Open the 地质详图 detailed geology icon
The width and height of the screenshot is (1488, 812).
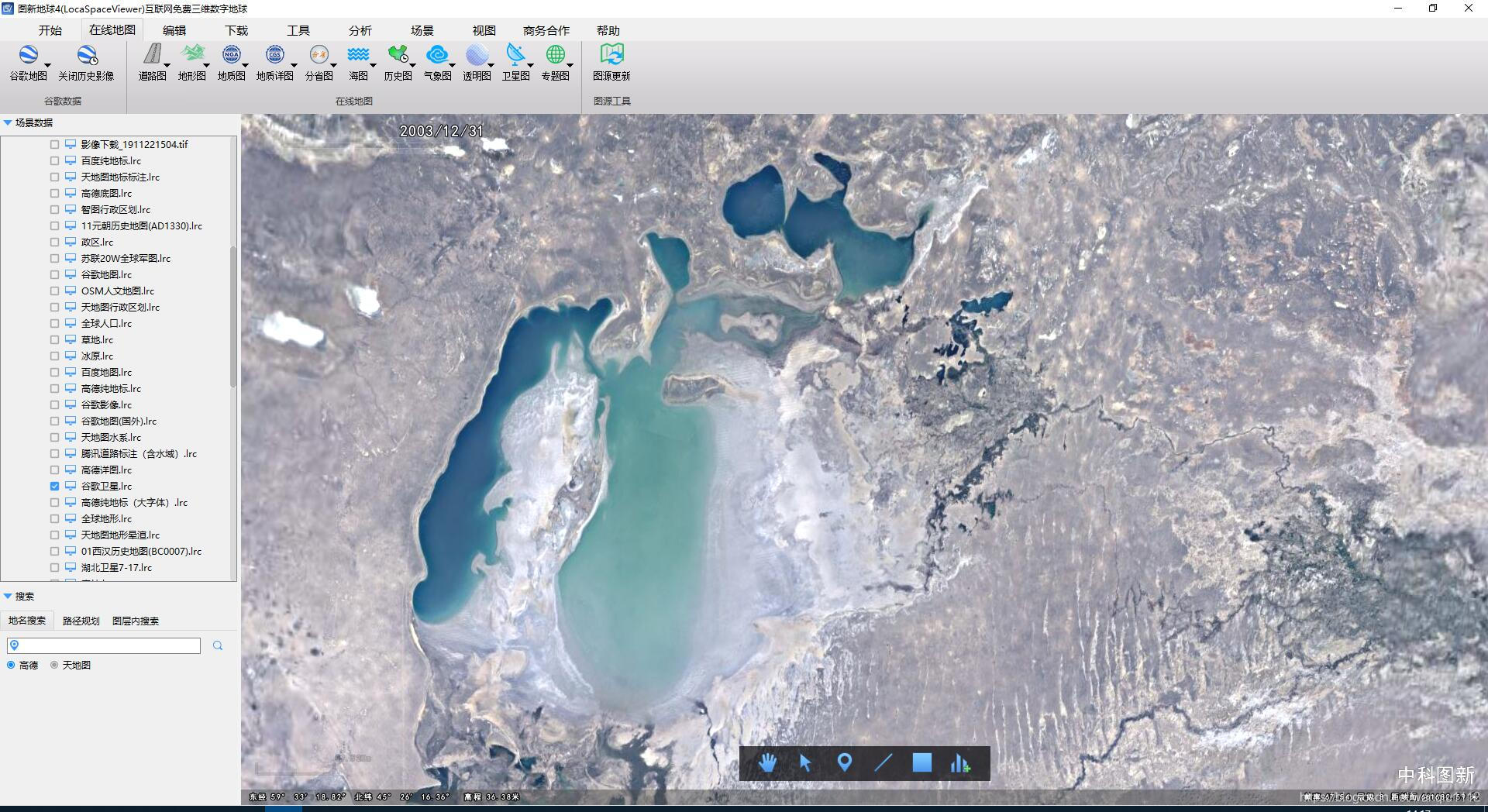[274, 54]
